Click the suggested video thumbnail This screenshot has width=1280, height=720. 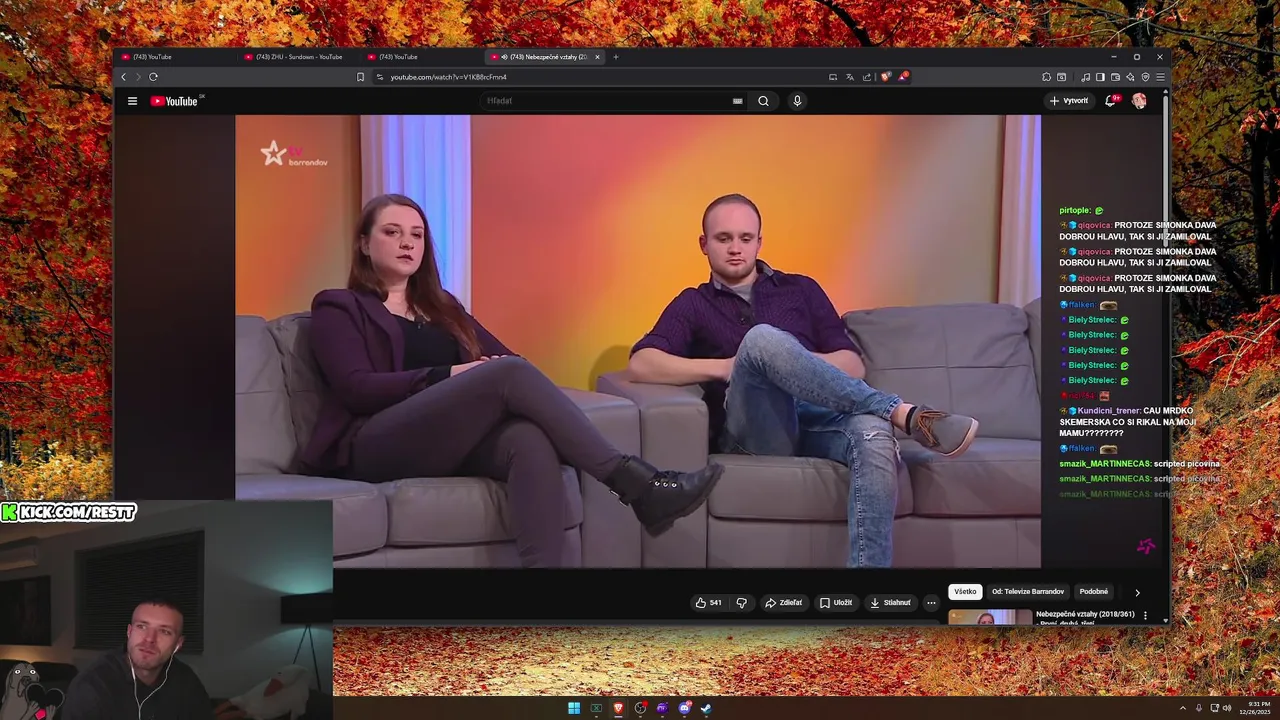coord(990,617)
